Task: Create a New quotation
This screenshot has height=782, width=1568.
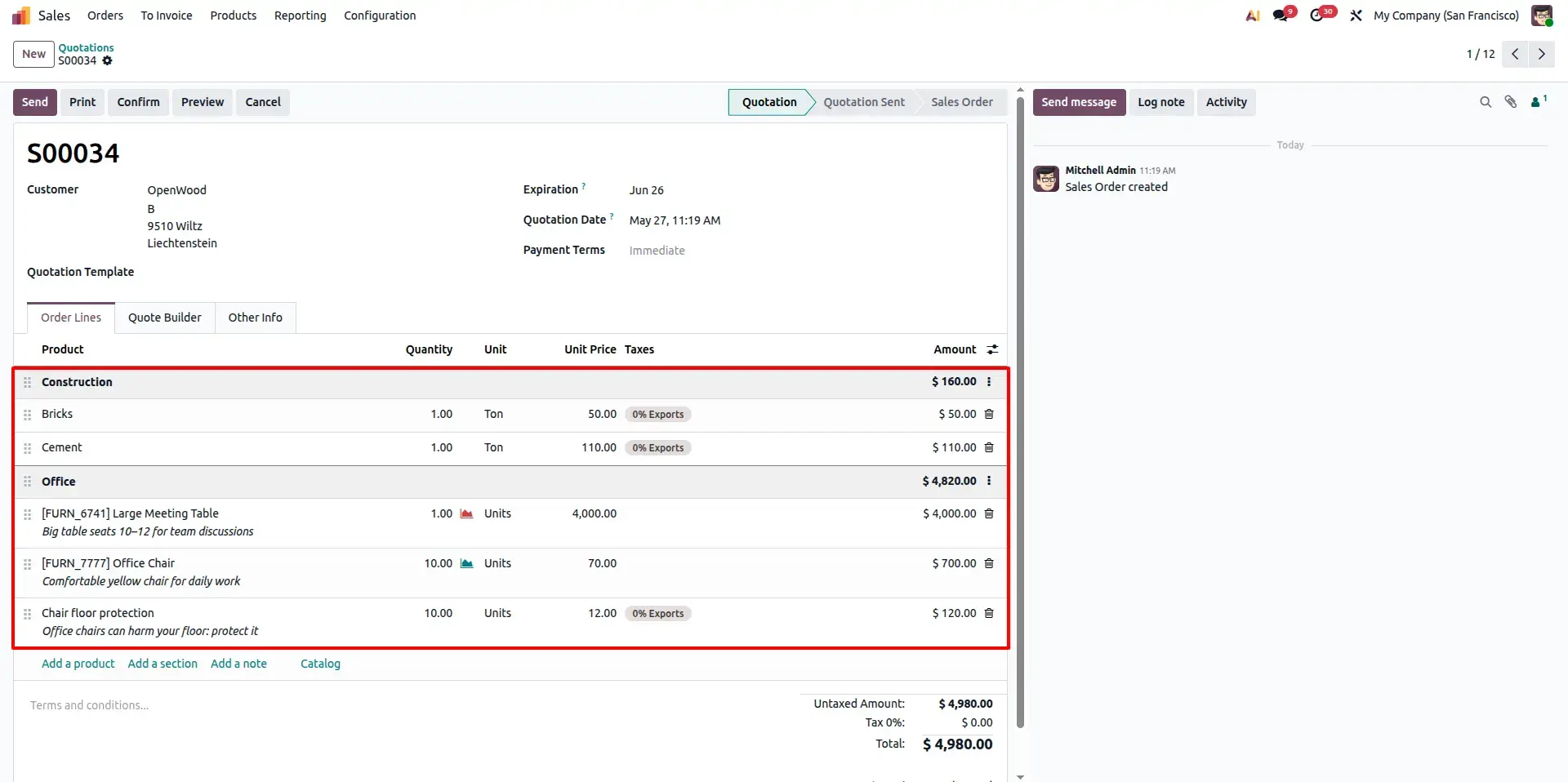Action: [33, 54]
